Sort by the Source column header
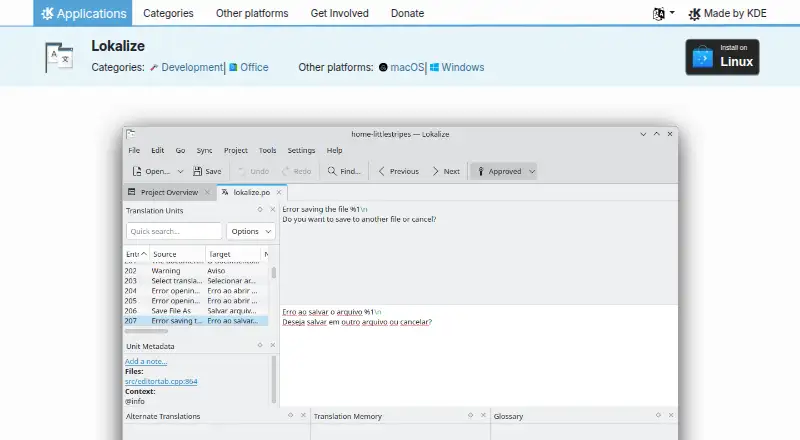 pos(177,254)
